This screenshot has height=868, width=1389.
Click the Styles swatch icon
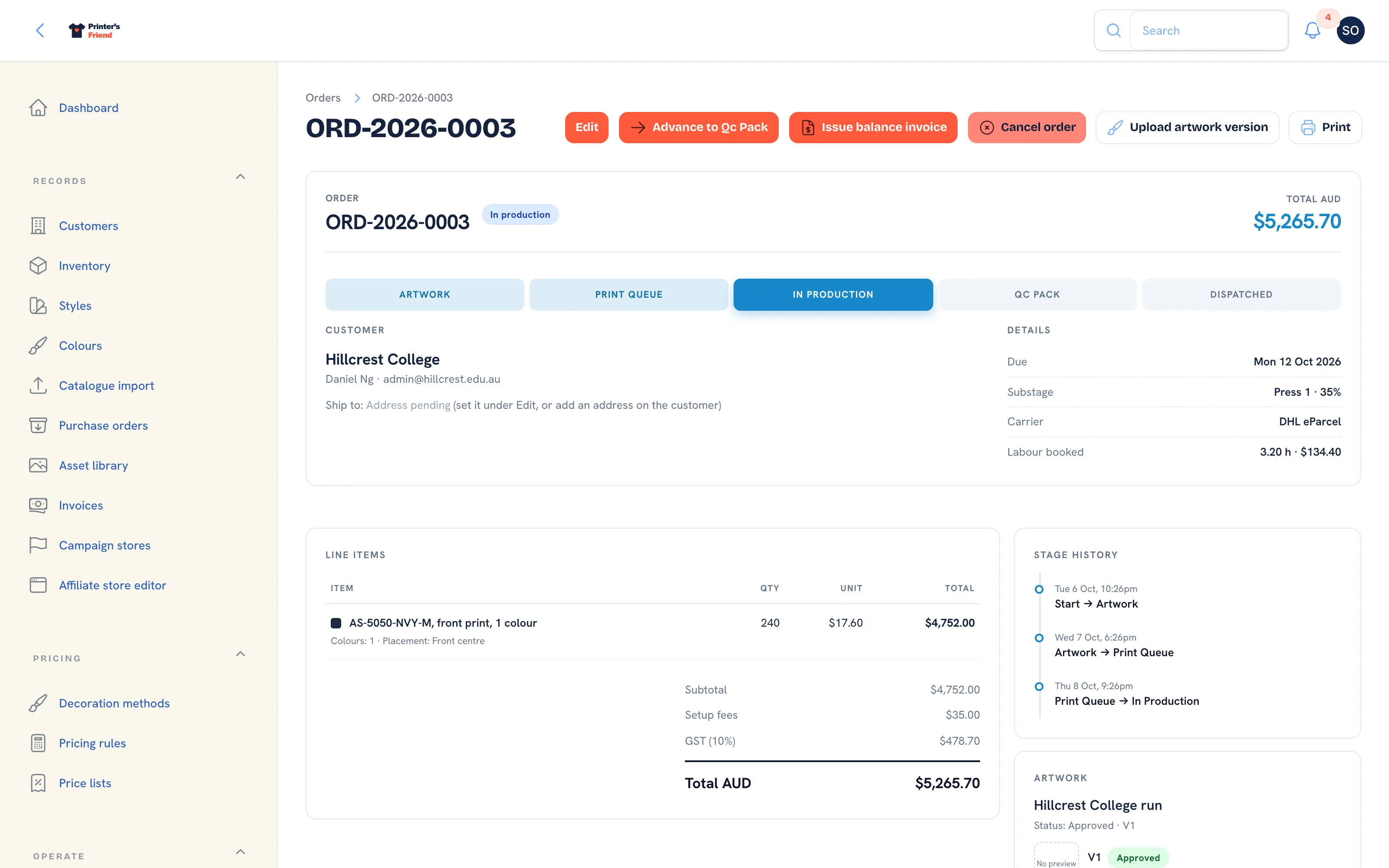(38, 306)
